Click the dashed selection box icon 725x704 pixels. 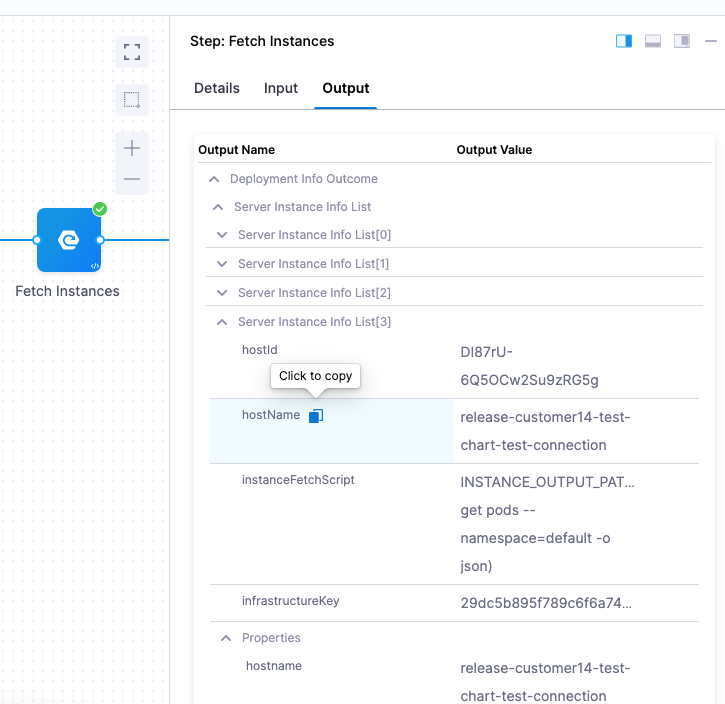131,100
